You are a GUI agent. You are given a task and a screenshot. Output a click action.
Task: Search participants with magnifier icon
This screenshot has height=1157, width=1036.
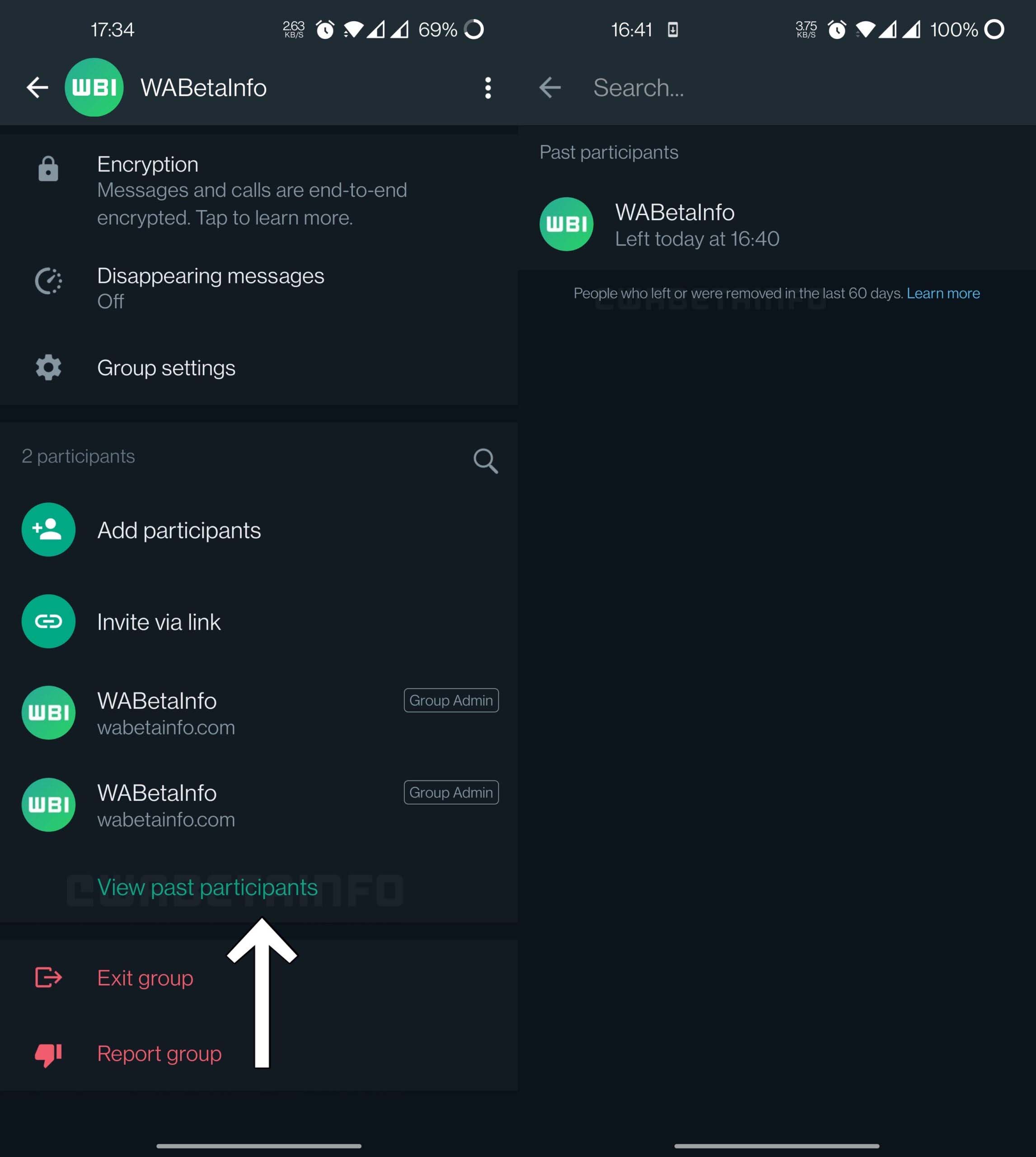click(x=485, y=460)
